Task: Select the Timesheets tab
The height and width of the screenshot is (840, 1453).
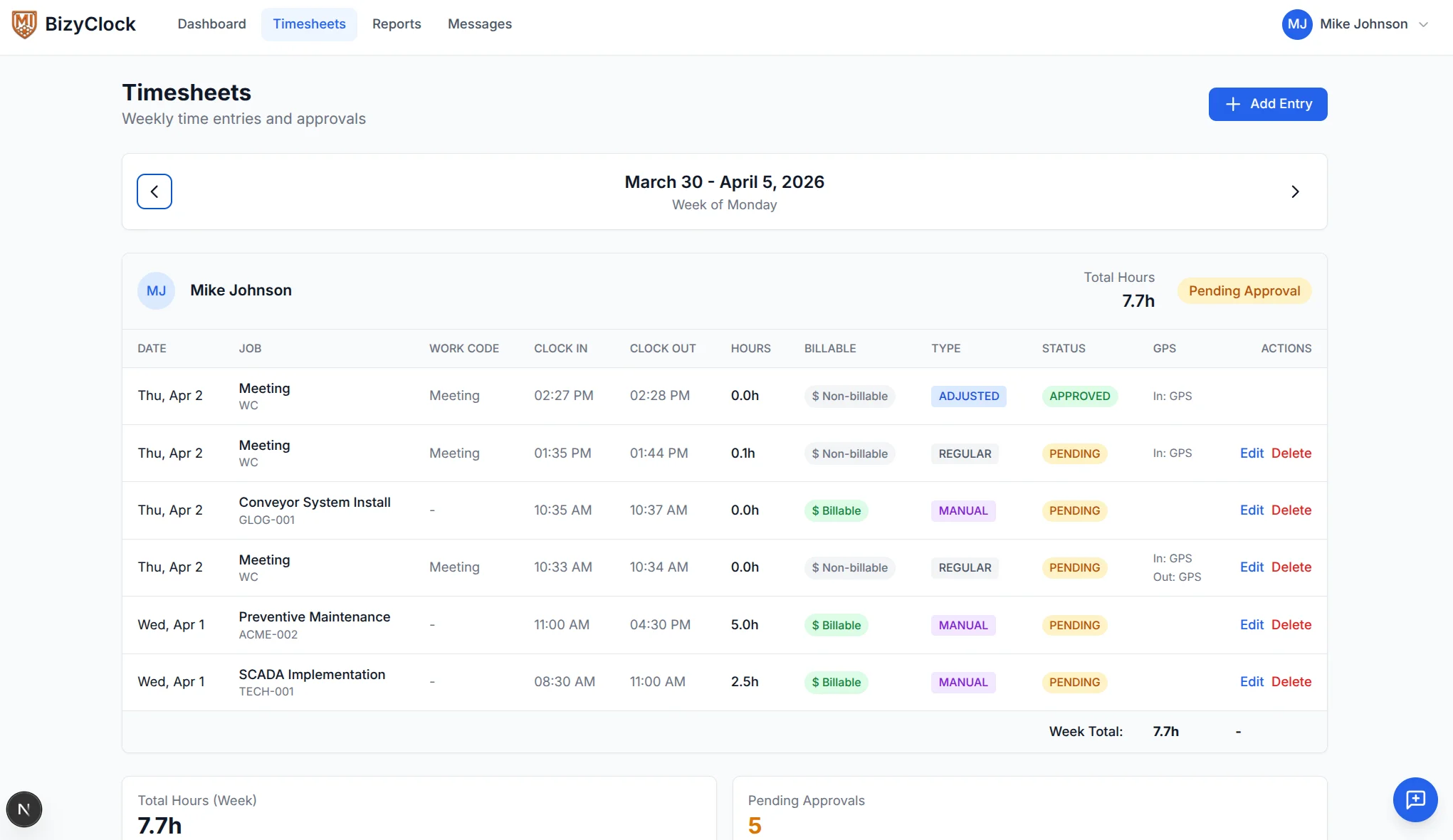Action: (309, 24)
